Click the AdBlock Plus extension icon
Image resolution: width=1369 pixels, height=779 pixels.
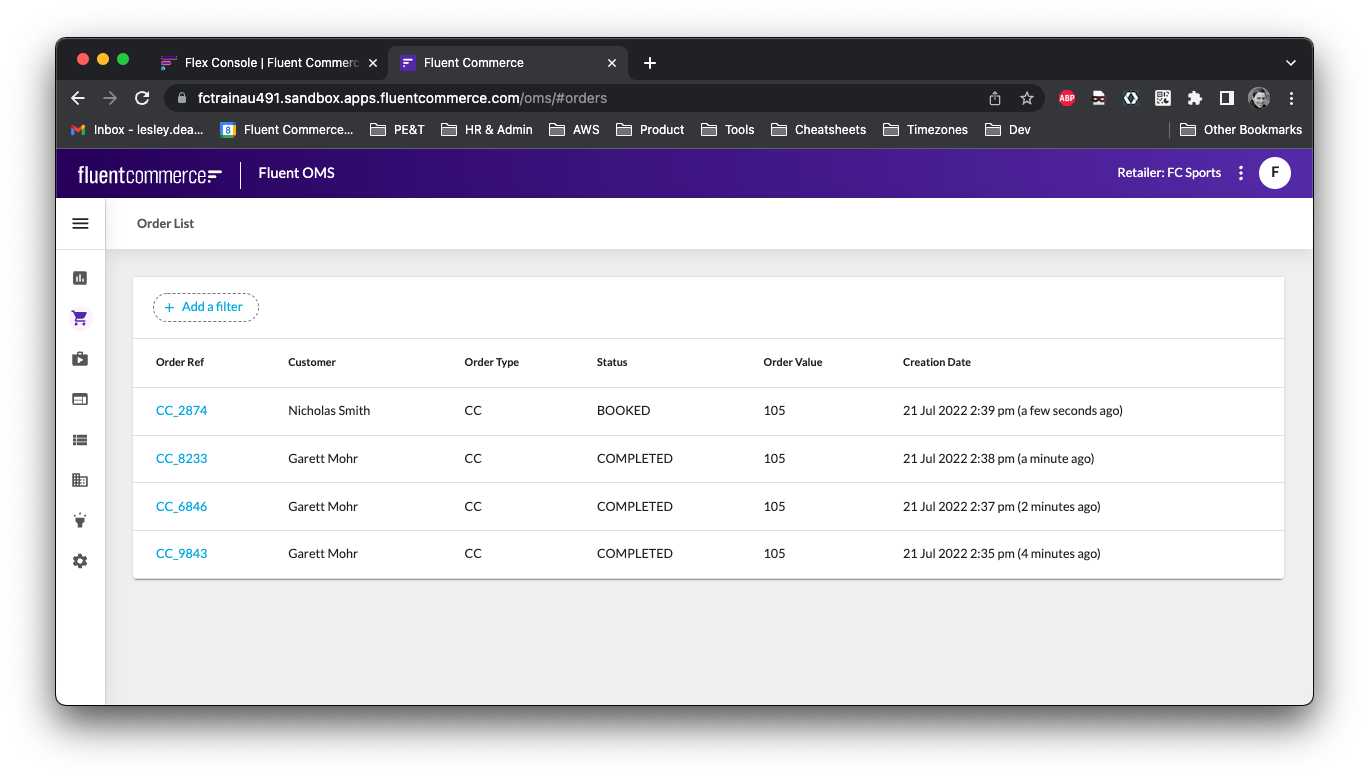[1067, 98]
